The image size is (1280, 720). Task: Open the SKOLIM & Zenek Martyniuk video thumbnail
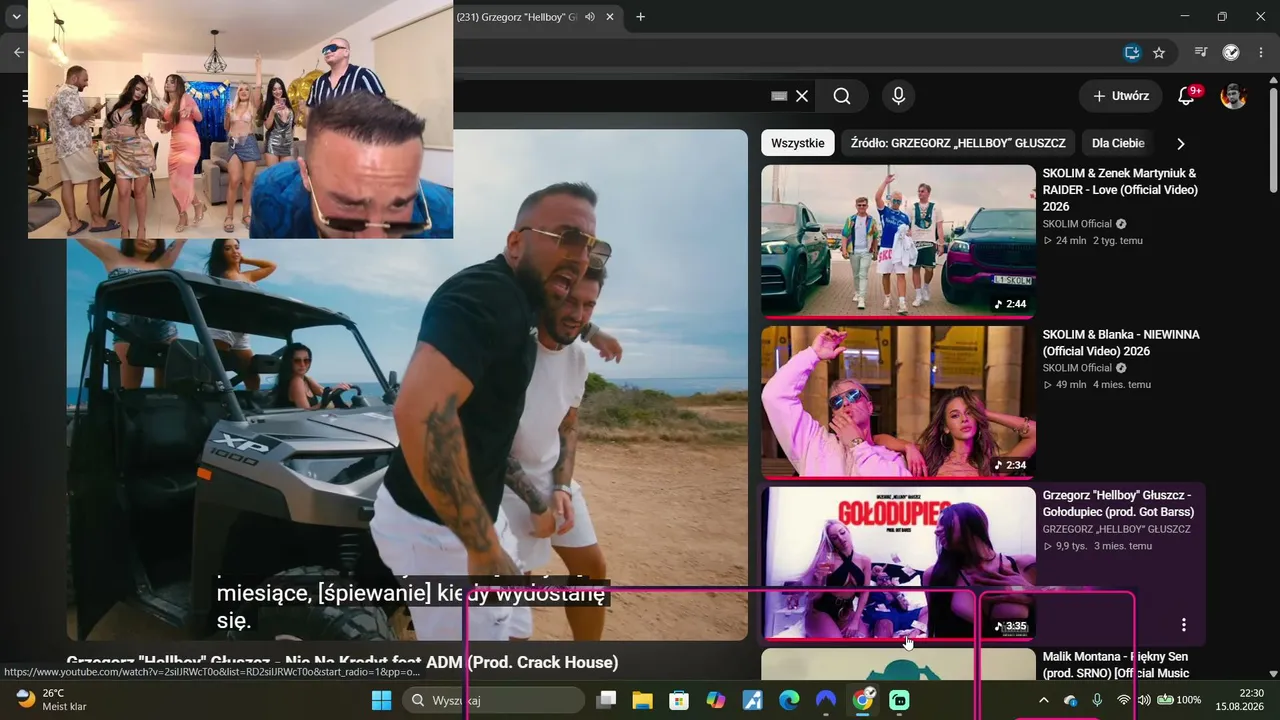(x=898, y=241)
